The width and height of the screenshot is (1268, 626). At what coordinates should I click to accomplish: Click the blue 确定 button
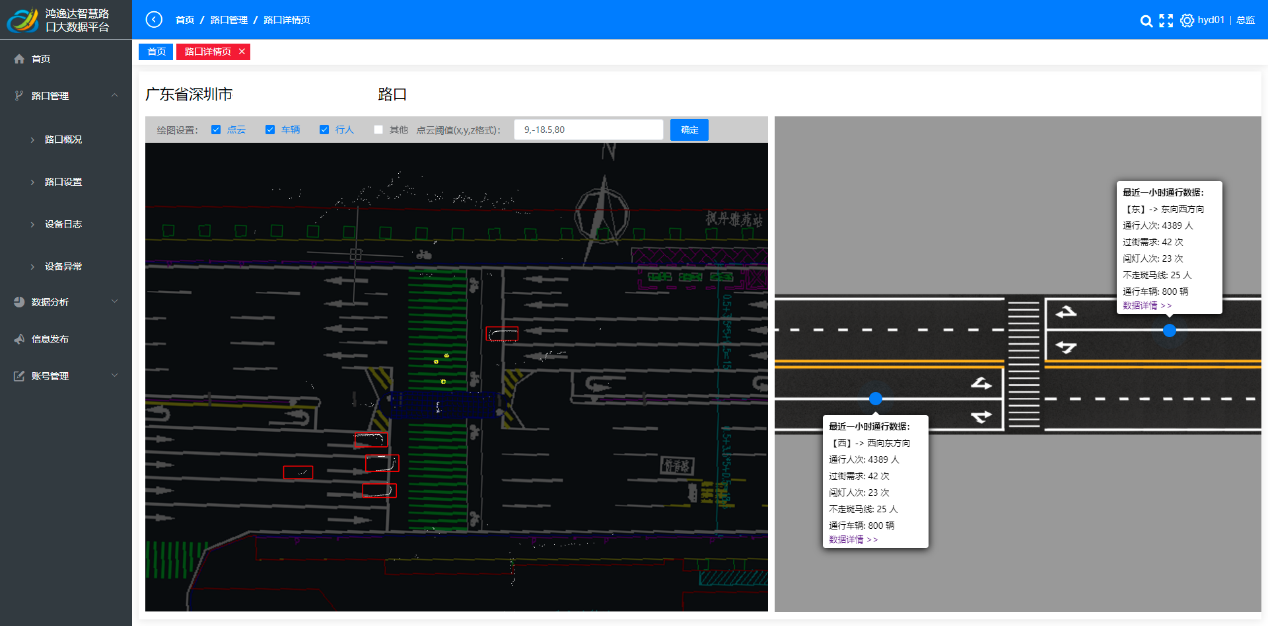pos(689,130)
